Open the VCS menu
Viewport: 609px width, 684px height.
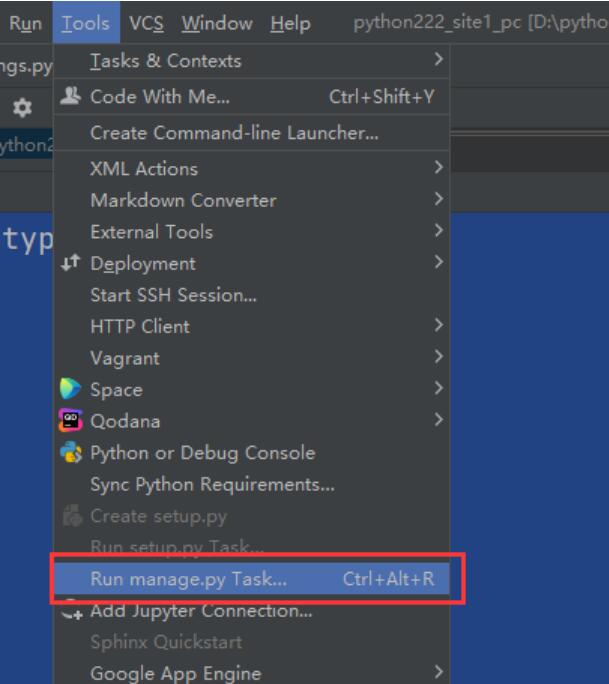[147, 23]
